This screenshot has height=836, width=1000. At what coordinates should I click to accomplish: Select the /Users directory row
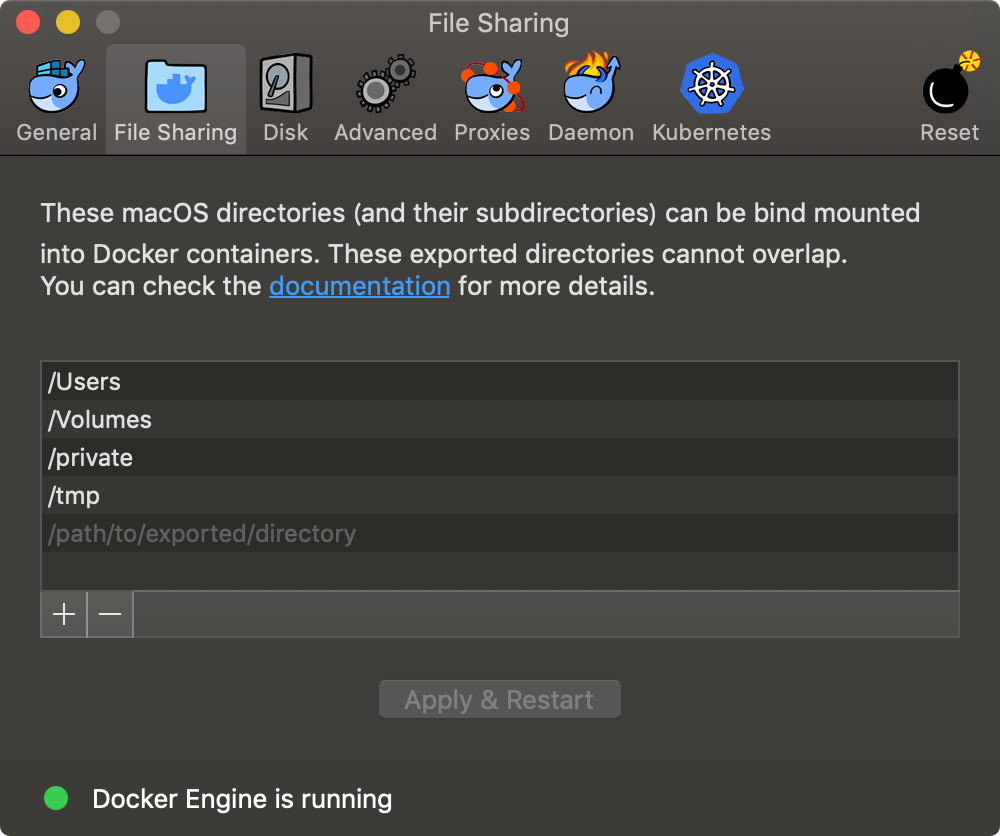[x=499, y=381]
